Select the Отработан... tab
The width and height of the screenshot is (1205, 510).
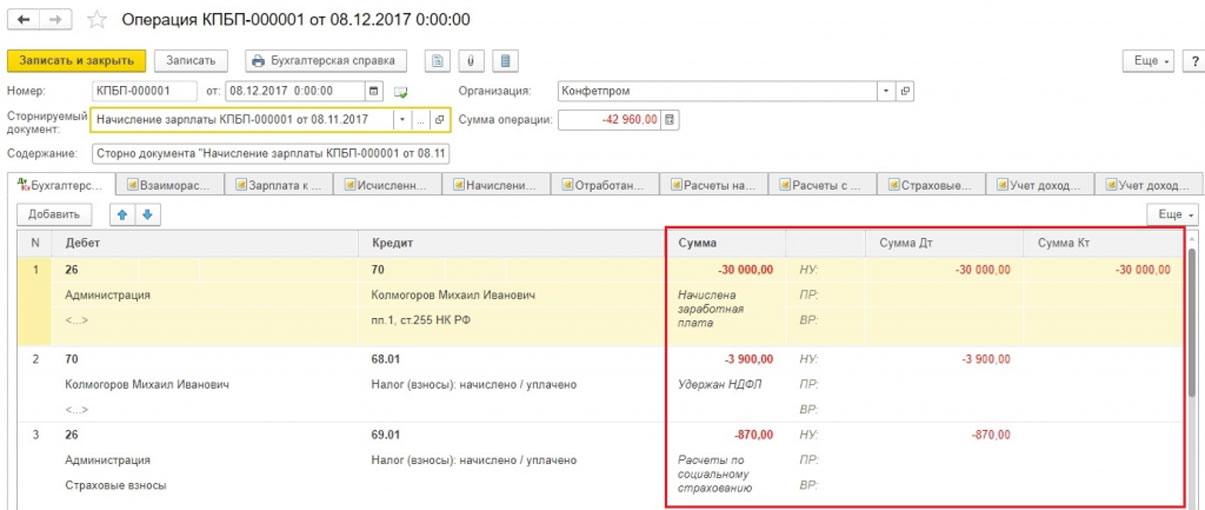(x=605, y=185)
